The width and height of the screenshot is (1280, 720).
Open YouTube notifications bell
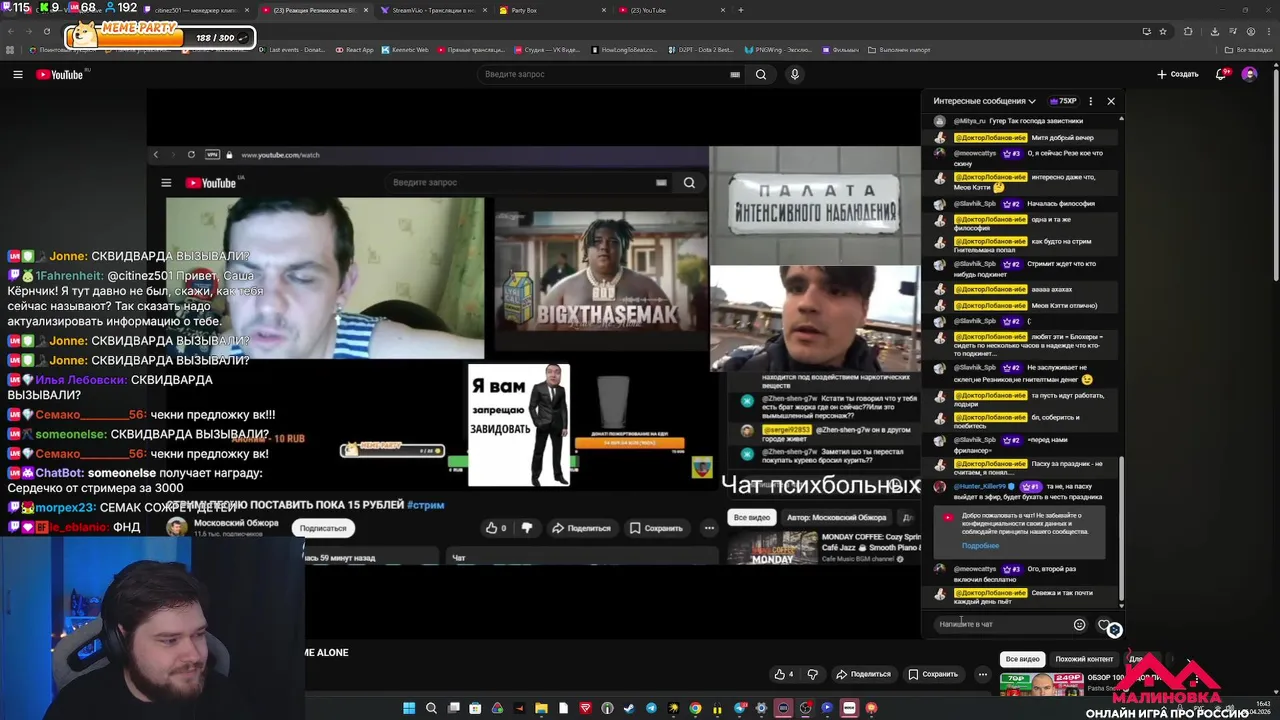[x=1222, y=74]
